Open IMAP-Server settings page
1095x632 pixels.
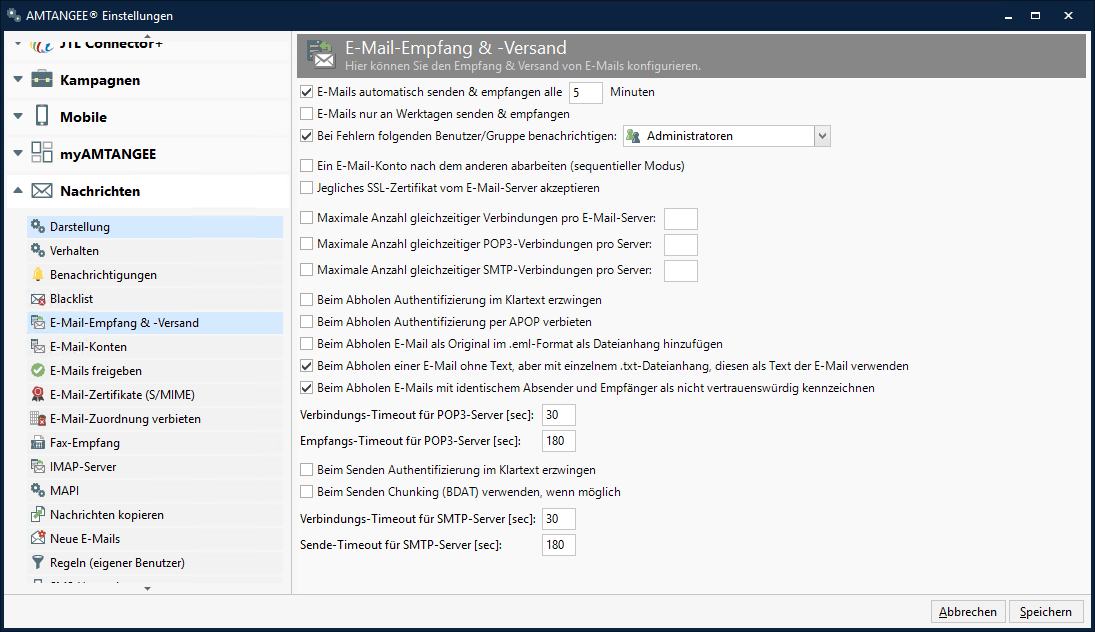coord(155,466)
